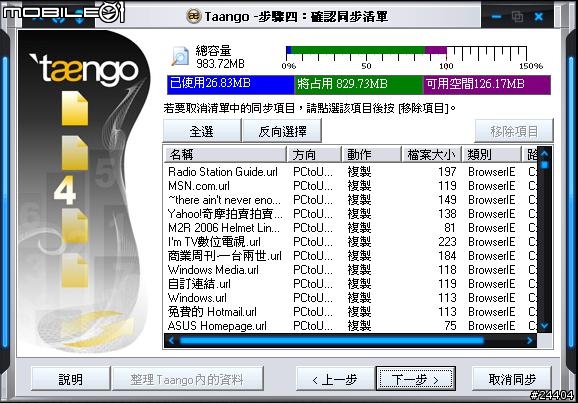Viewport: 578px width, 403px height.
Task: Sort list by 類別 column header
Action: point(491,154)
